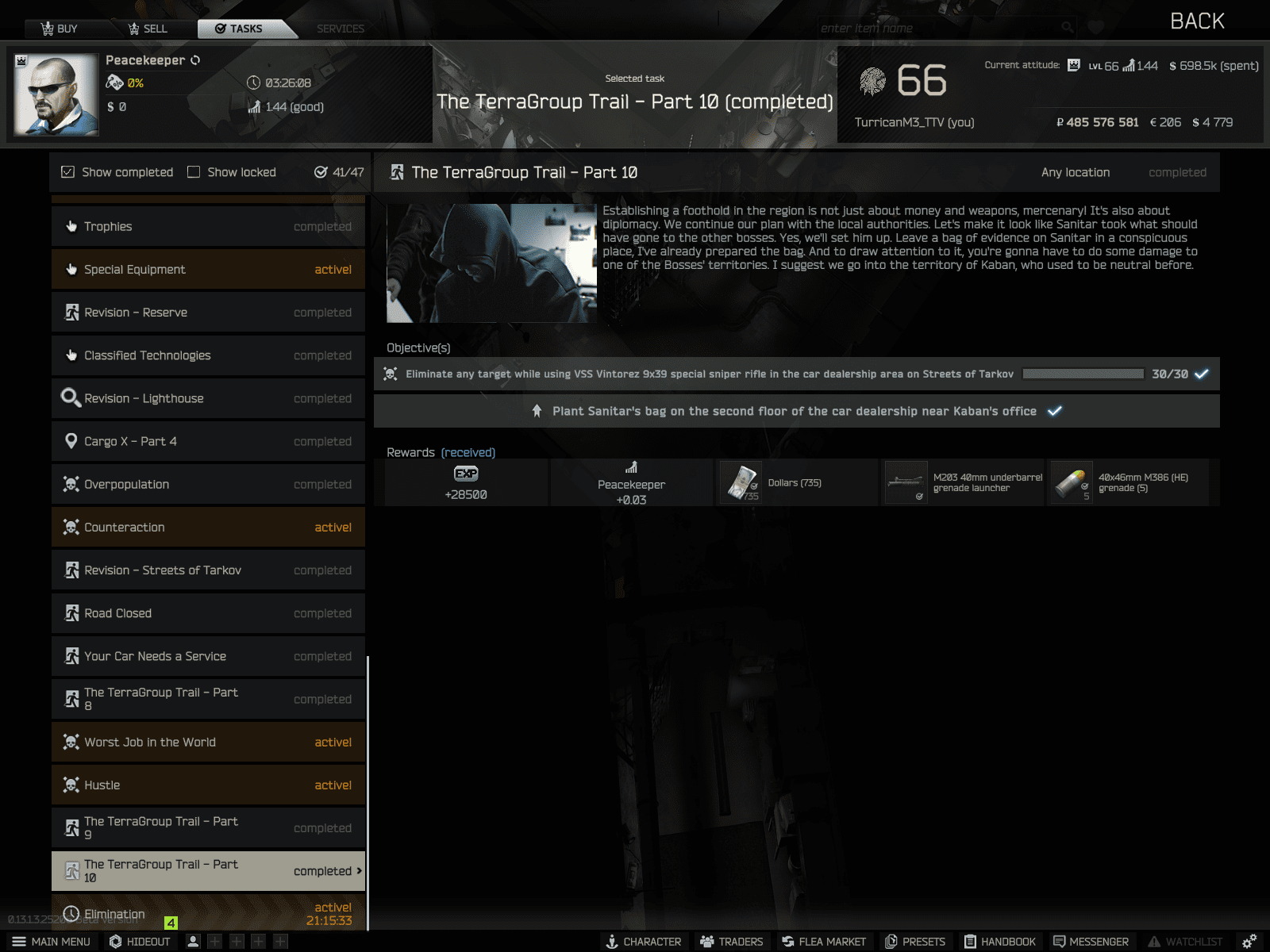Toggle Show completed checkbox
The height and width of the screenshot is (952, 1270).
67,172
